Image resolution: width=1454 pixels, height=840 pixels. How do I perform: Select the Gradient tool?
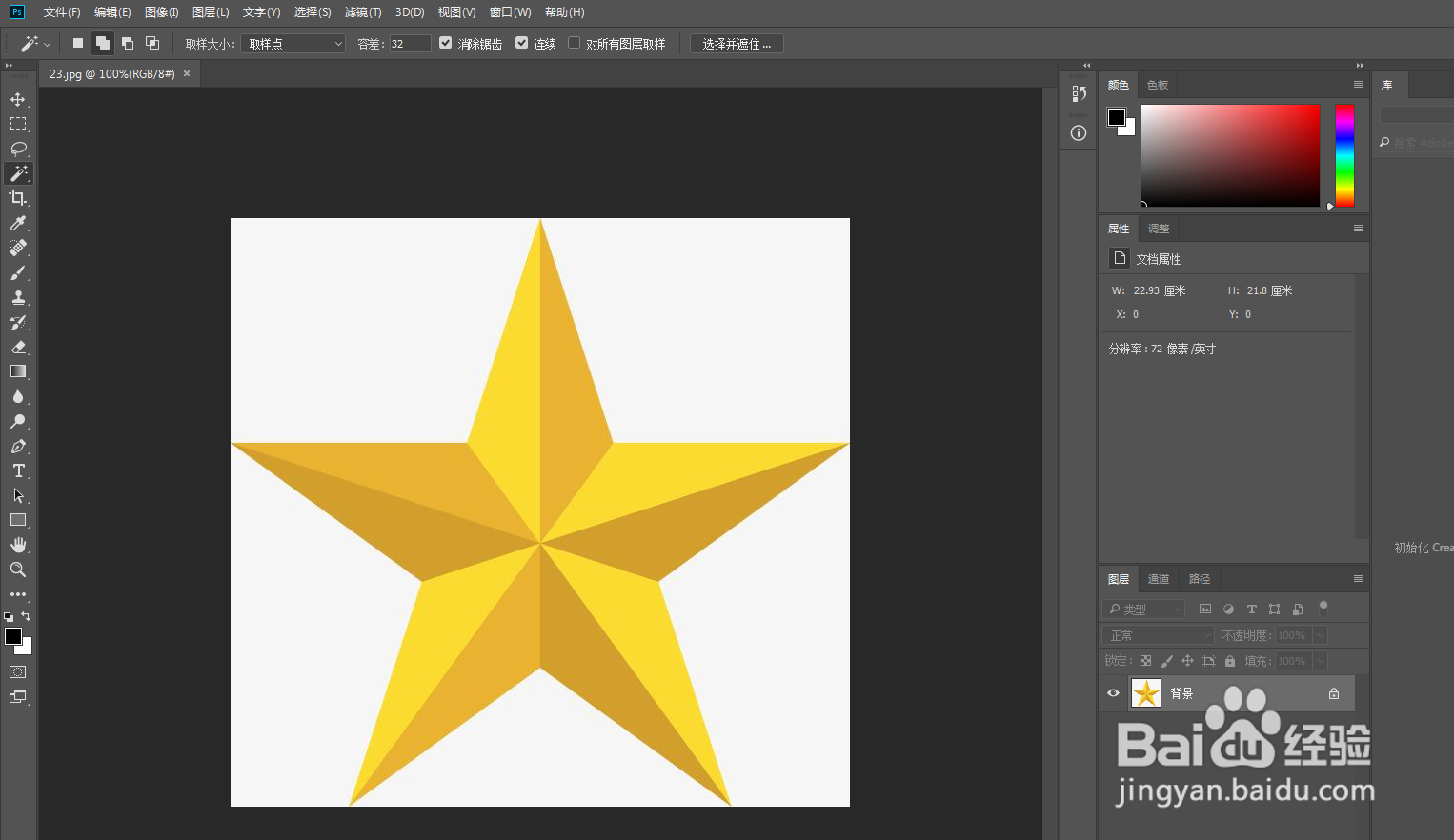tap(18, 371)
